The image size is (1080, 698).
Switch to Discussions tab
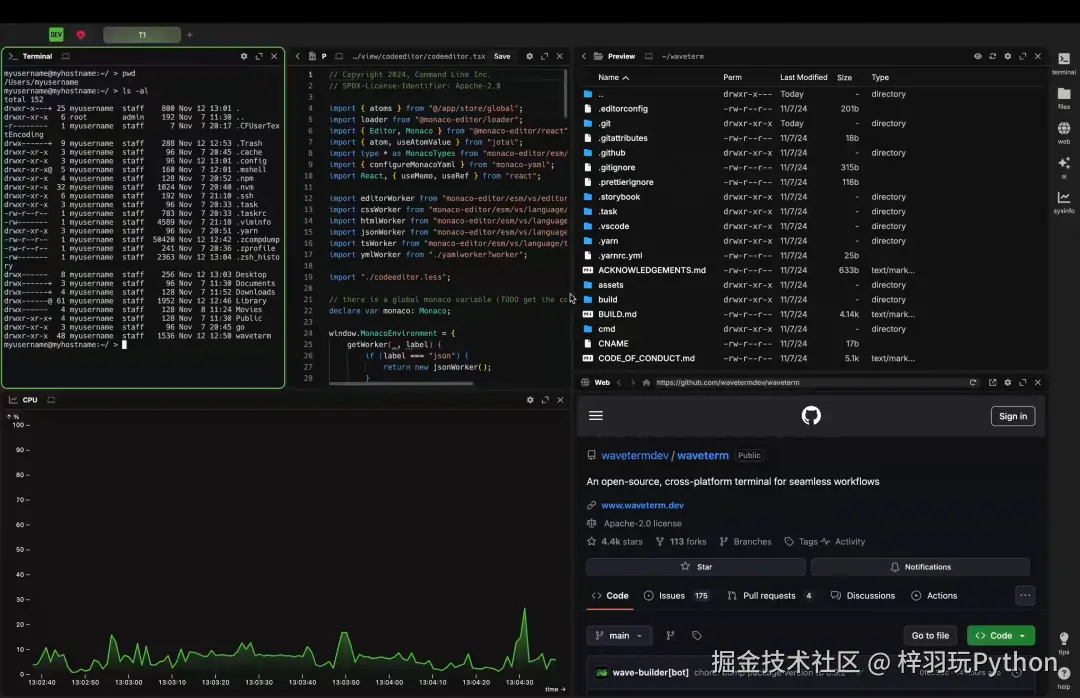tap(863, 595)
